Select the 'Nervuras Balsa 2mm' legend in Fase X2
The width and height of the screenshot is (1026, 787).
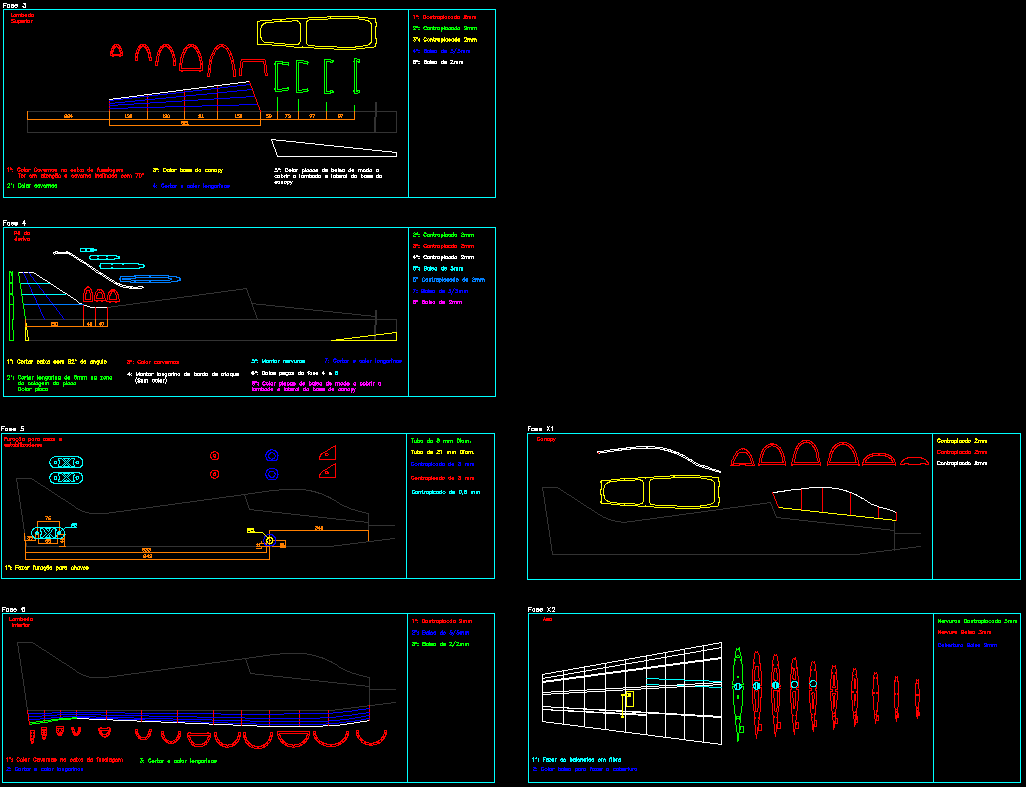[965, 632]
